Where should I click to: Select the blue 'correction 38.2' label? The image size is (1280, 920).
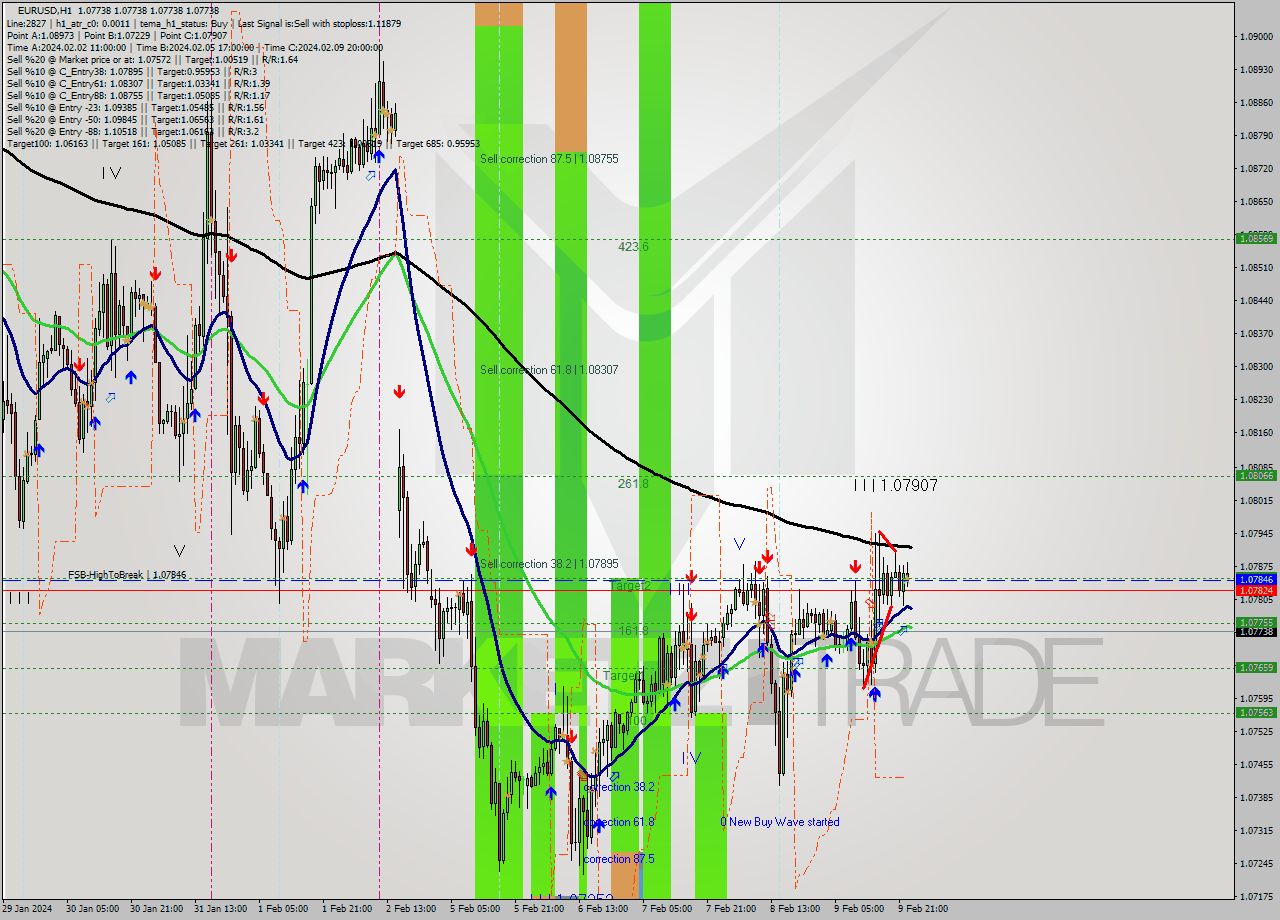coord(618,787)
